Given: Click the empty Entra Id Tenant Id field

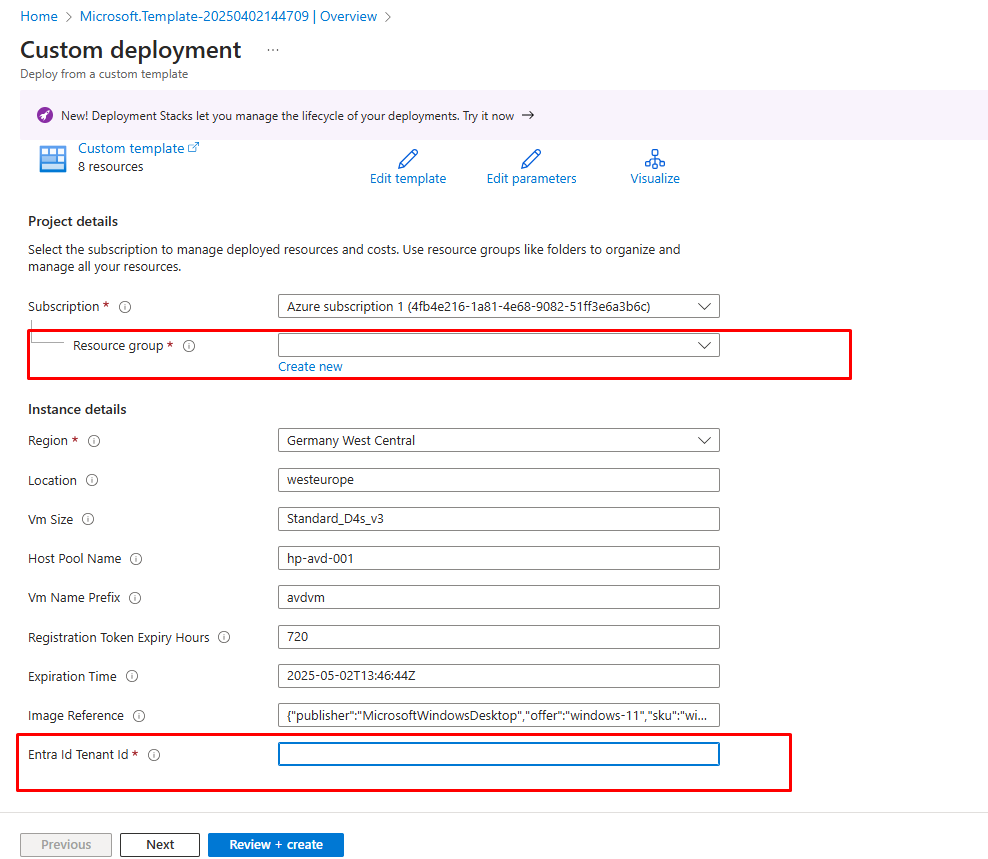Looking at the screenshot, I should 498,754.
